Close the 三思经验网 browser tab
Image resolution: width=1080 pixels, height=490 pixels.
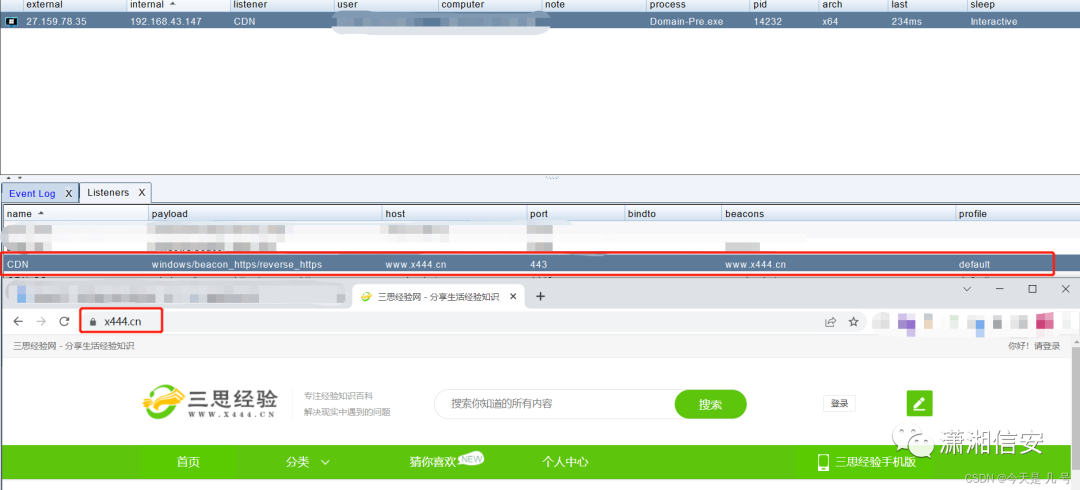pos(512,297)
